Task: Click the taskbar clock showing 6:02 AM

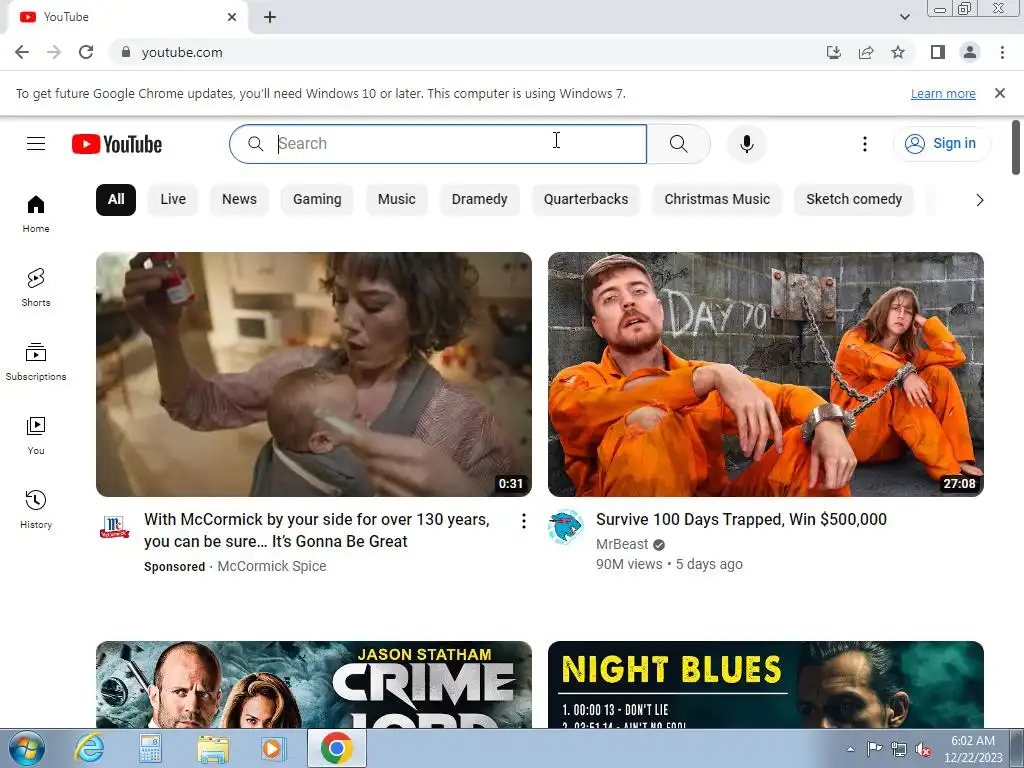Action: click(x=973, y=748)
